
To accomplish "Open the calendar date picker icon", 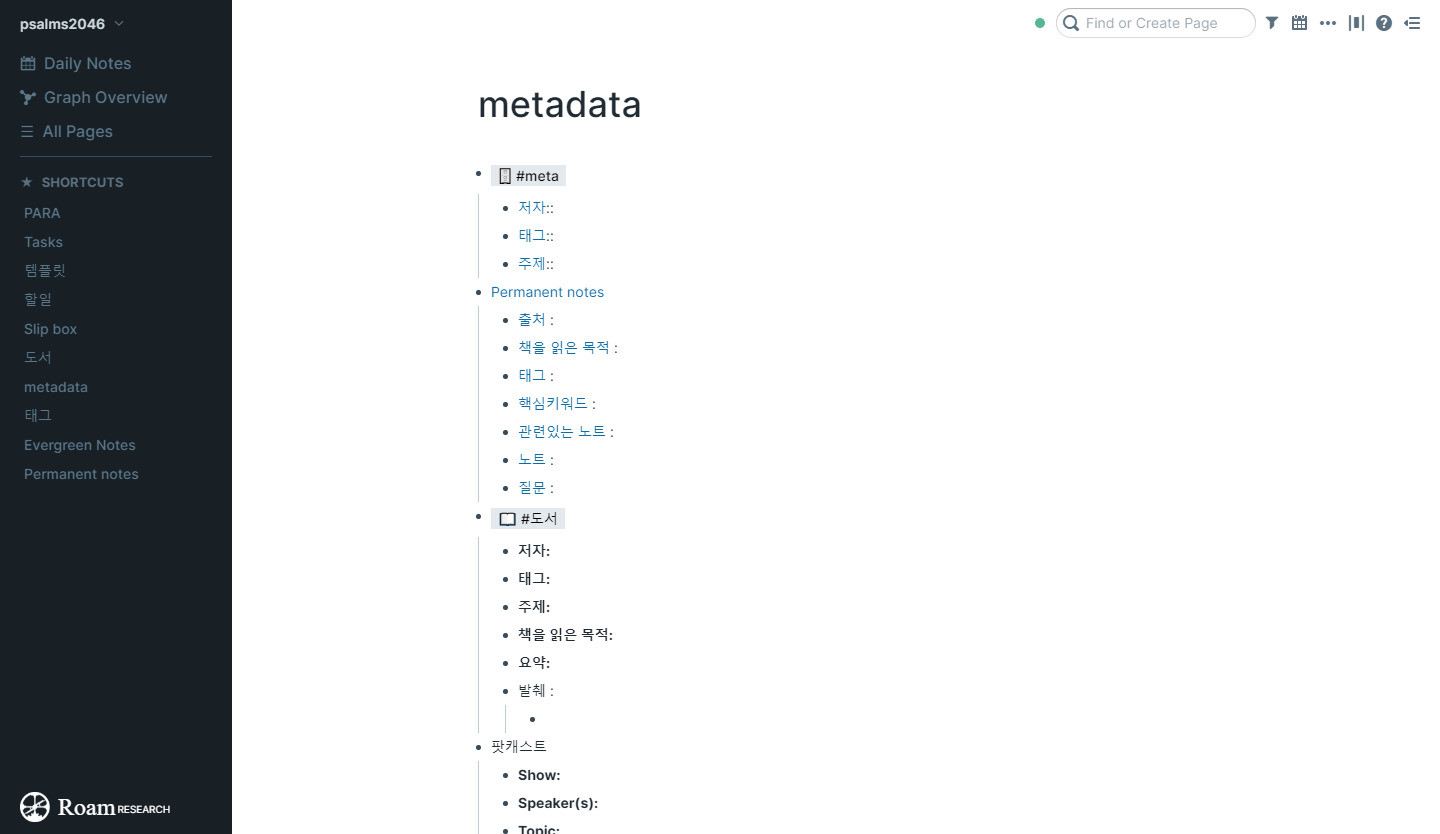I will 1299,23.
